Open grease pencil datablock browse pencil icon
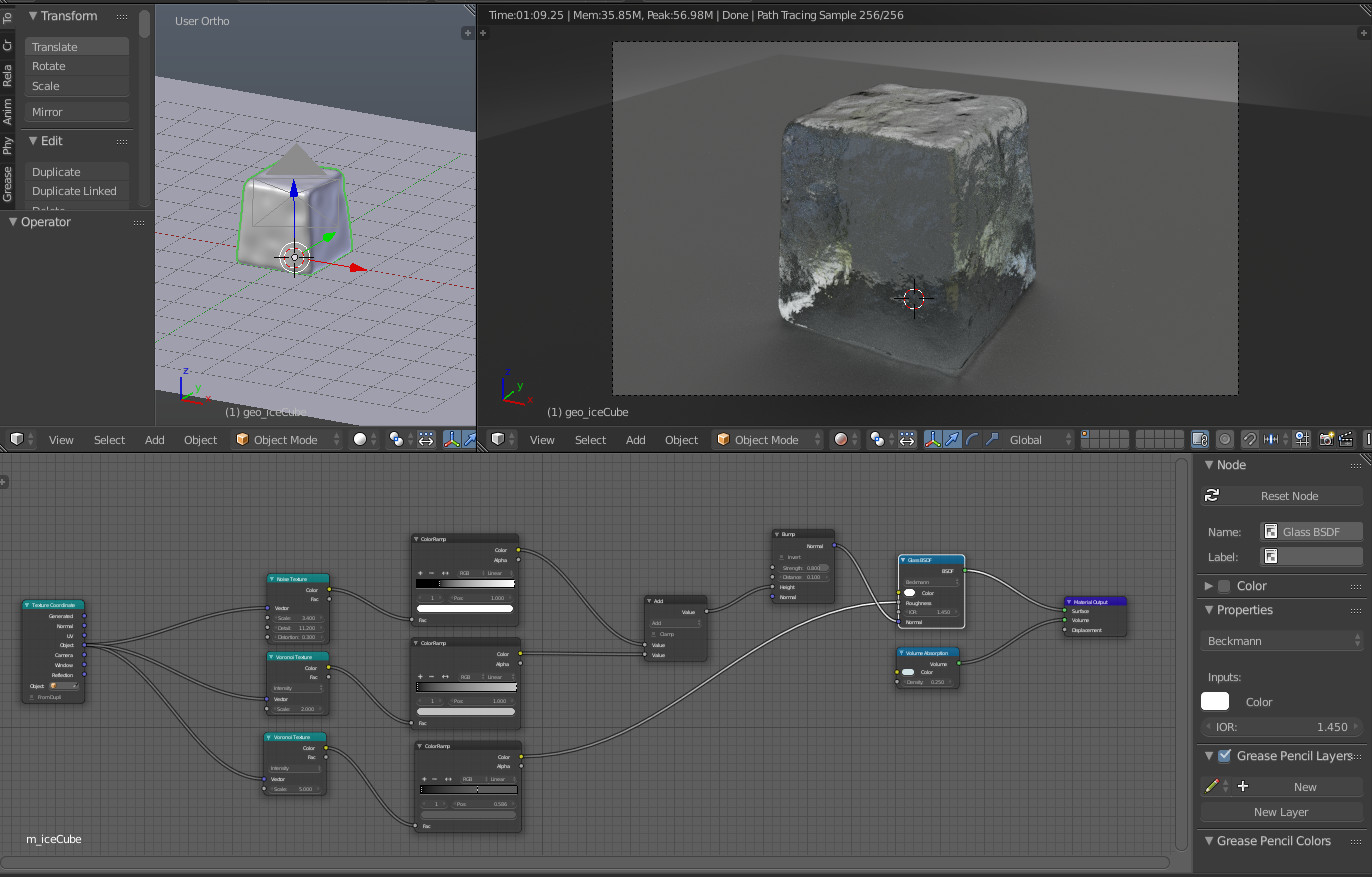The image size is (1372, 877). [x=1216, y=787]
